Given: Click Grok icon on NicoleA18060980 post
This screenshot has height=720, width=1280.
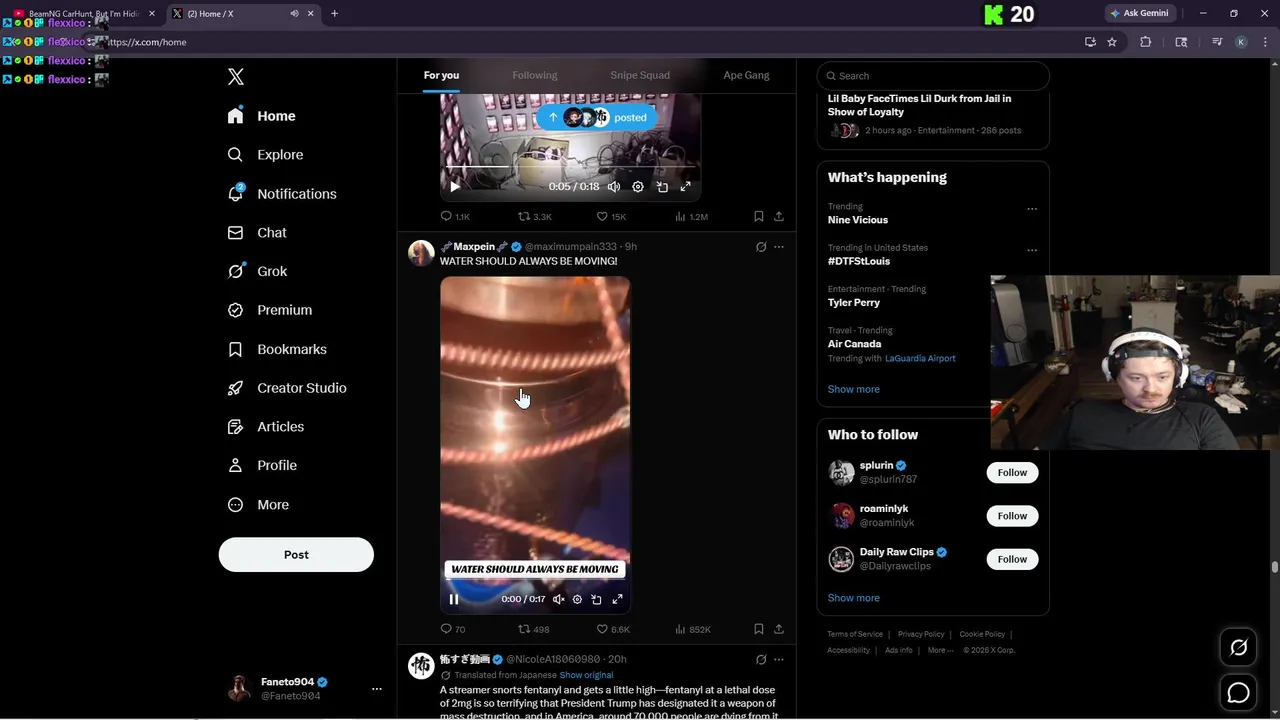Looking at the screenshot, I should (761, 660).
